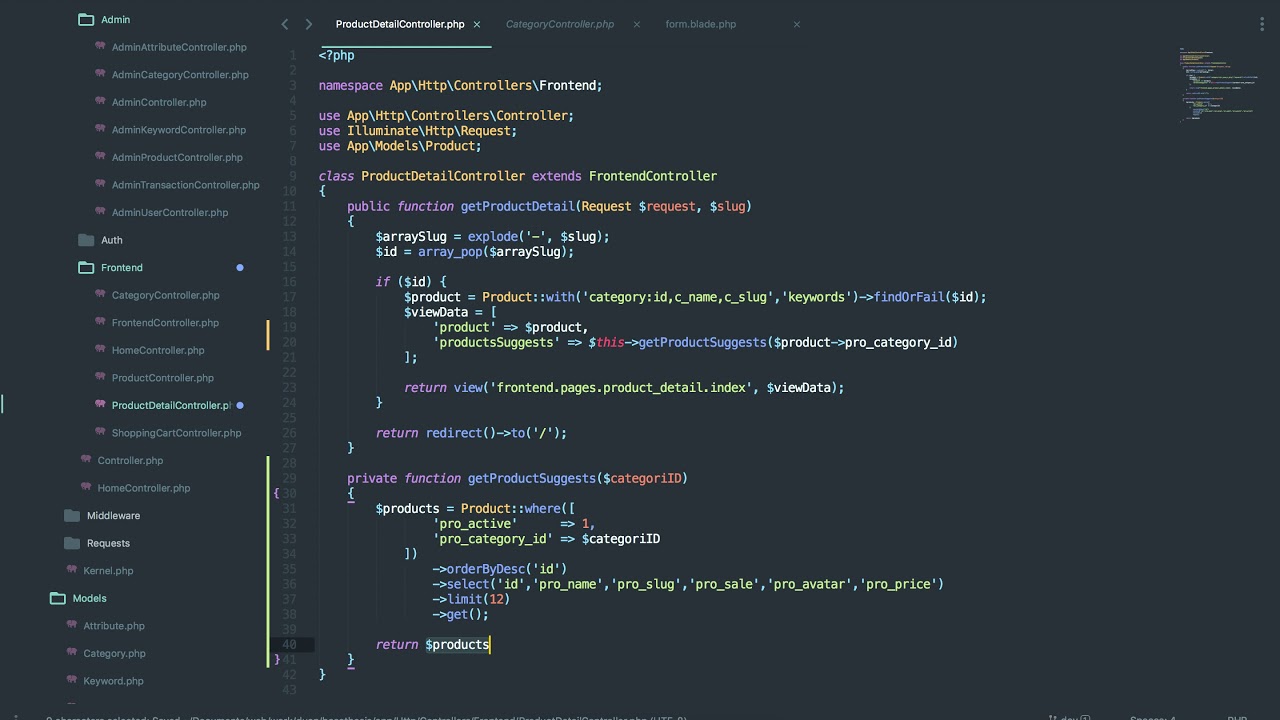
Task: Click the PHP icon beside AdminAttributeController.php
Action: pos(100,47)
